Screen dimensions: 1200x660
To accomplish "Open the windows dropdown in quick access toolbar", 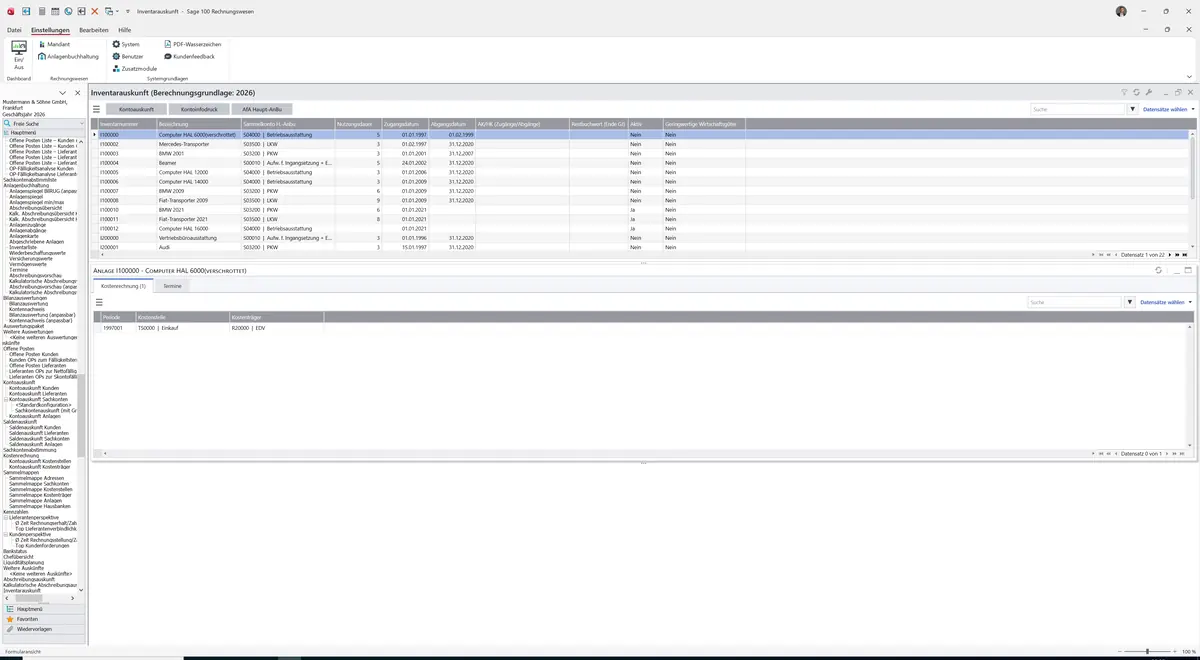I will coord(110,11).
